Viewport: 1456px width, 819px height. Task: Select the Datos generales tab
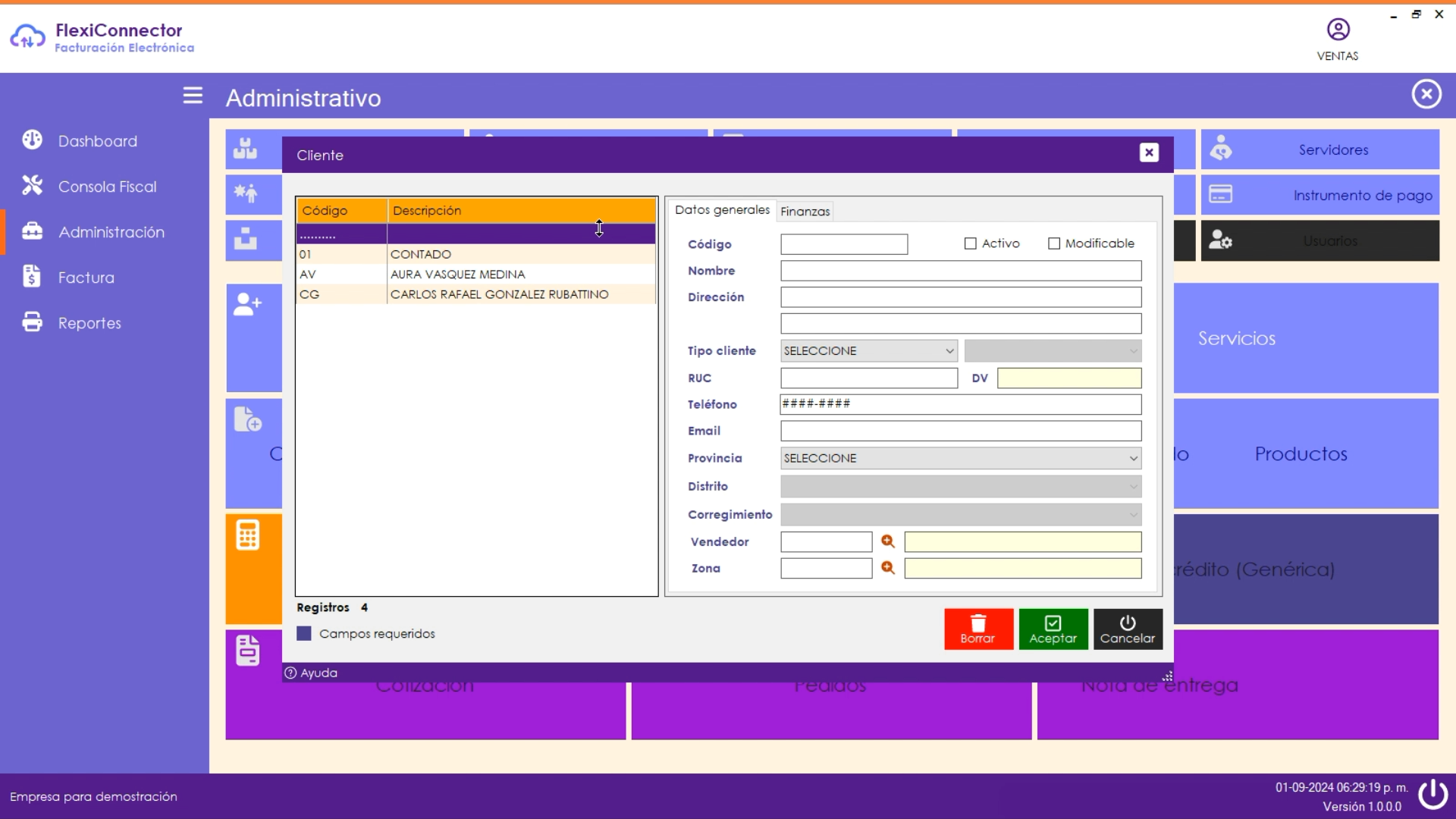(722, 210)
